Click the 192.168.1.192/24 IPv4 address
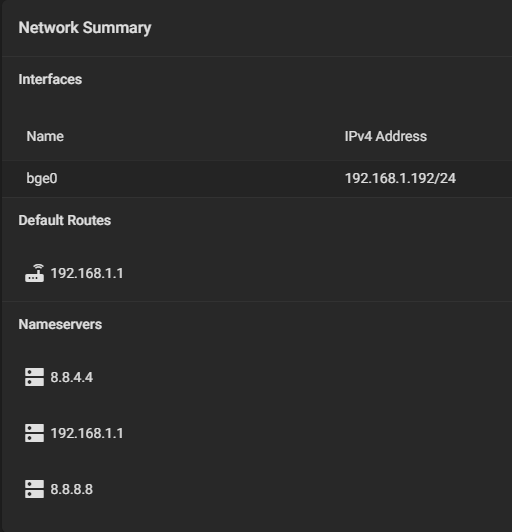Viewport: 512px width, 532px height. 400,178
